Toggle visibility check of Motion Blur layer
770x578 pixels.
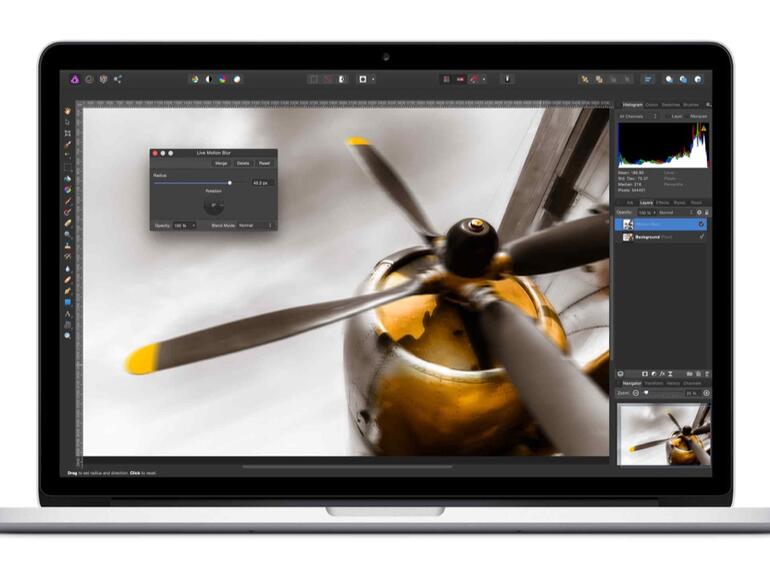[x=701, y=224]
